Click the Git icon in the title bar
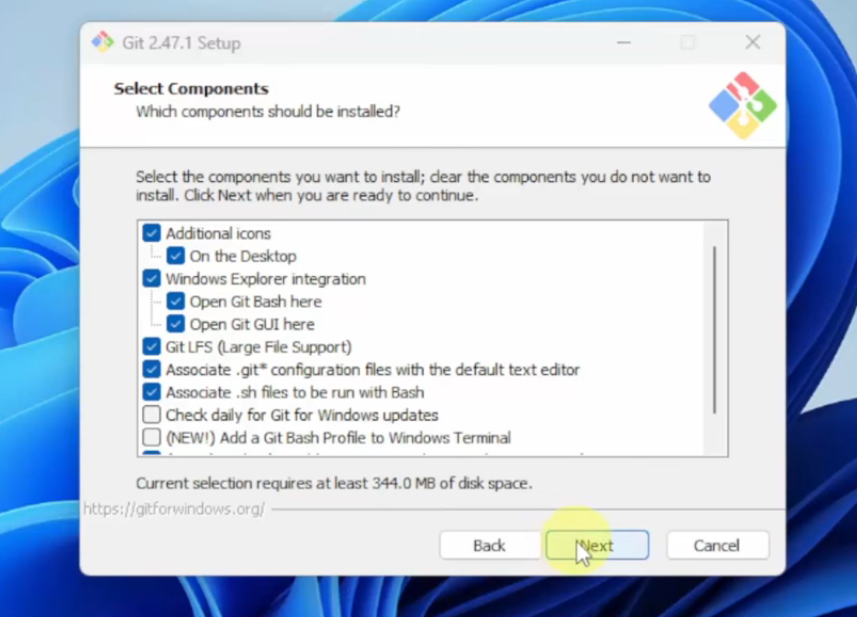 pyautogui.click(x=102, y=42)
